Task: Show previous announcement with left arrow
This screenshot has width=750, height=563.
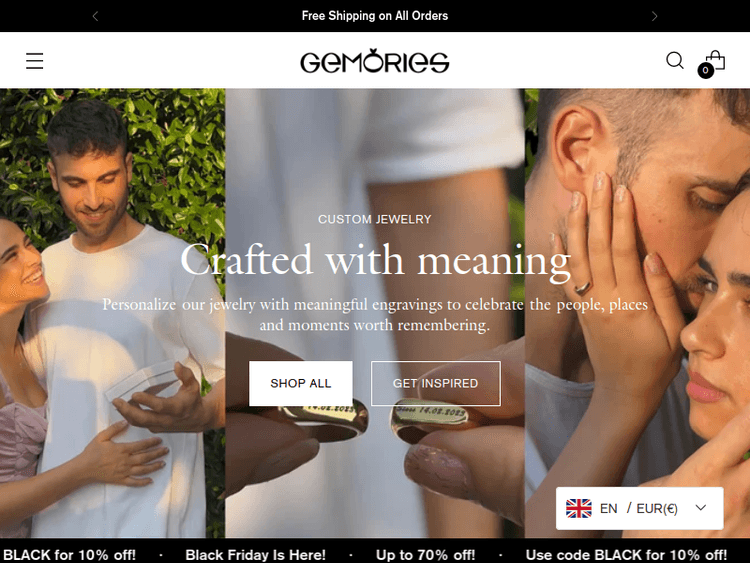Action: tap(95, 16)
